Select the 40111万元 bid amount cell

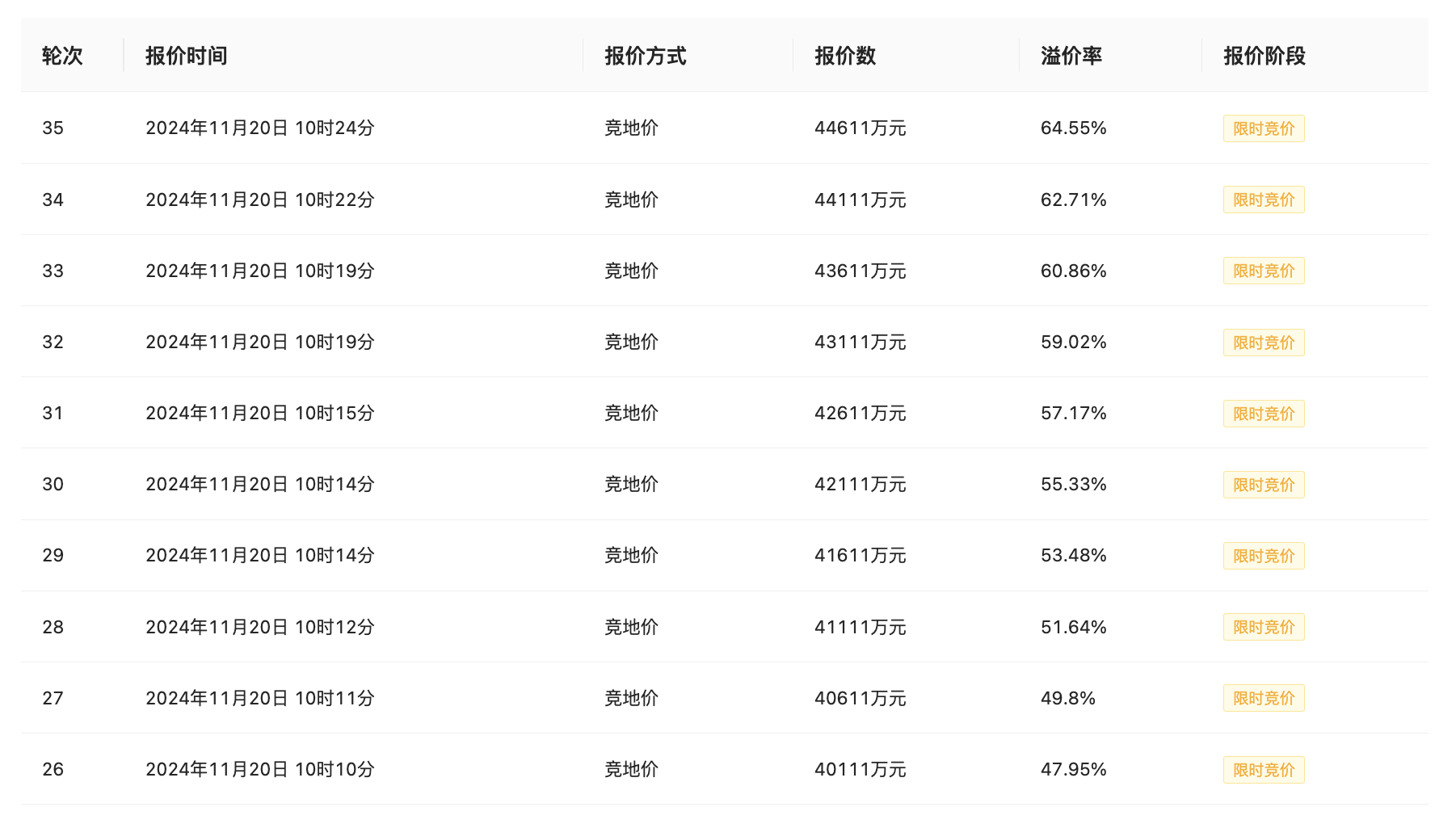coord(861,769)
